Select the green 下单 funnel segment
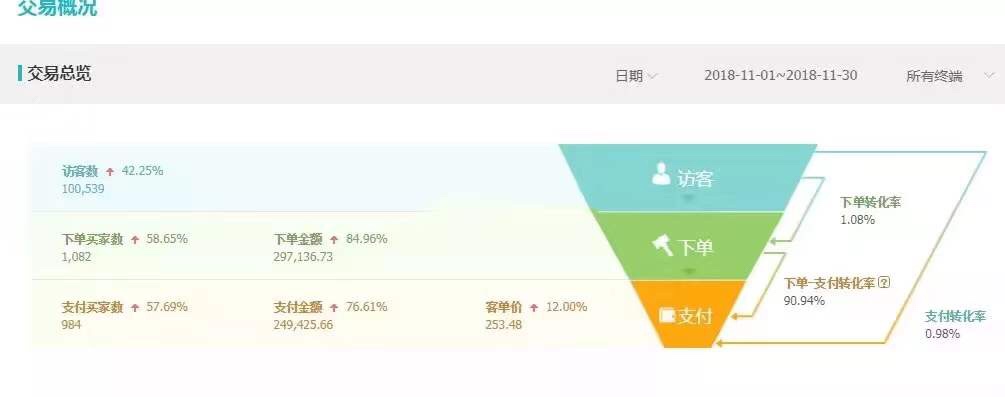The height and width of the screenshot is (397, 1005). [688, 246]
